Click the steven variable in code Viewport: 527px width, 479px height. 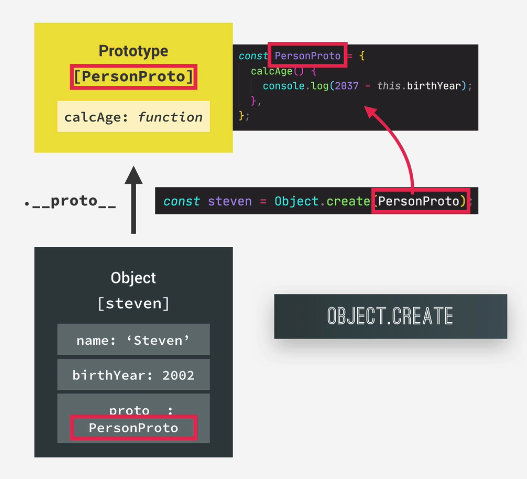[230, 201]
